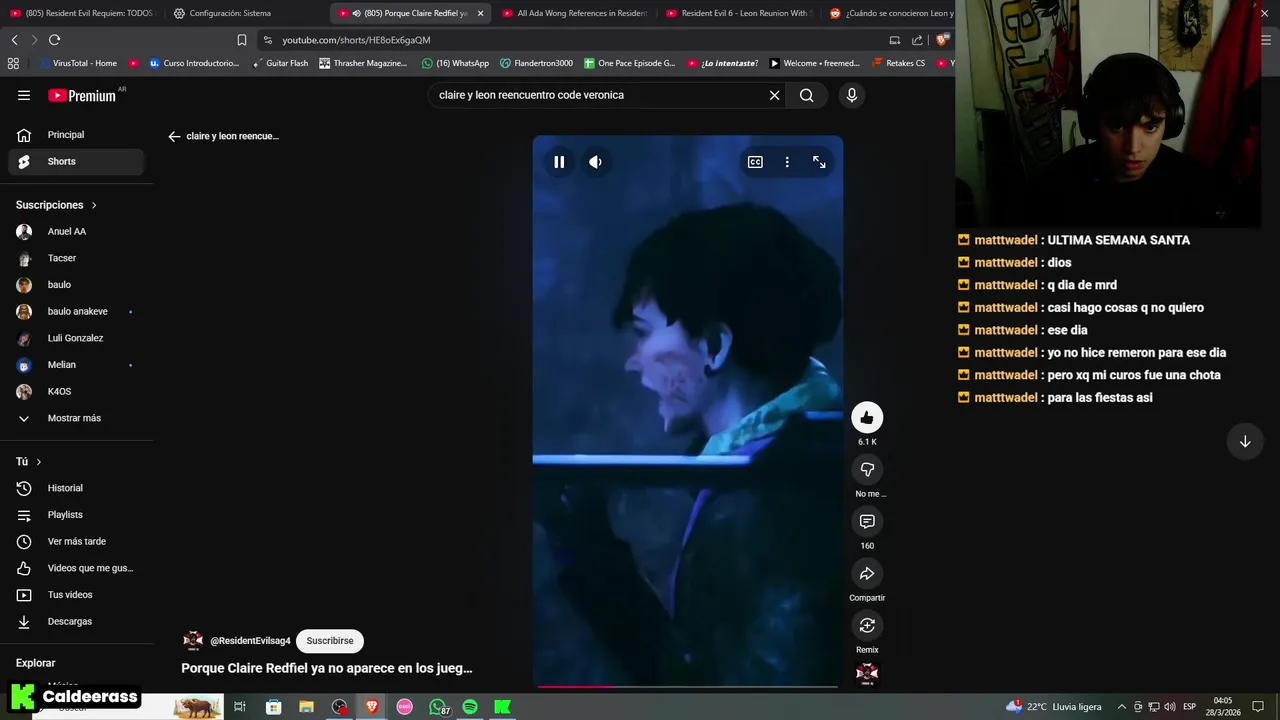This screenshot has height=720, width=1280.
Task: Jump to latest chat with down arrow
Action: (1245, 441)
